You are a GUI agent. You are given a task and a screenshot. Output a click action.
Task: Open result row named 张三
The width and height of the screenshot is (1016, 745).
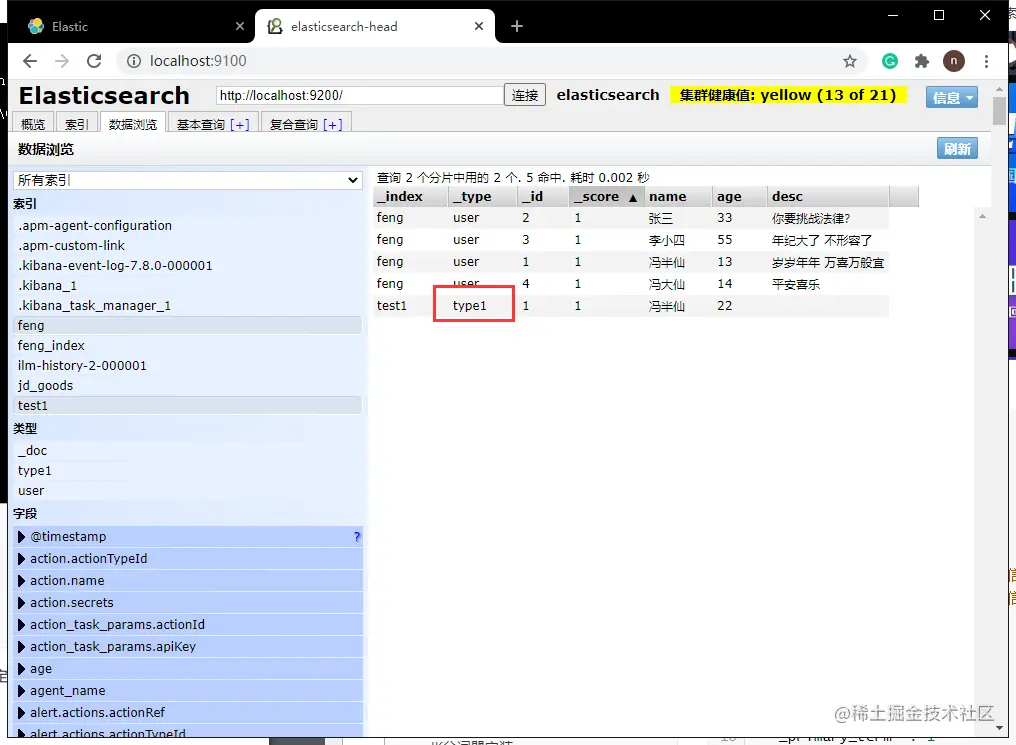coord(631,218)
